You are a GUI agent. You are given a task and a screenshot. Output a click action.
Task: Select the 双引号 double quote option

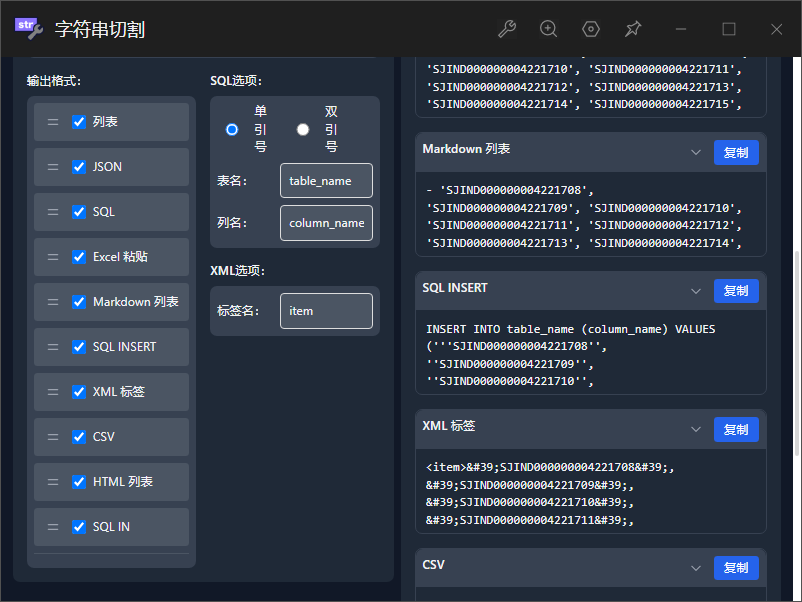303,129
